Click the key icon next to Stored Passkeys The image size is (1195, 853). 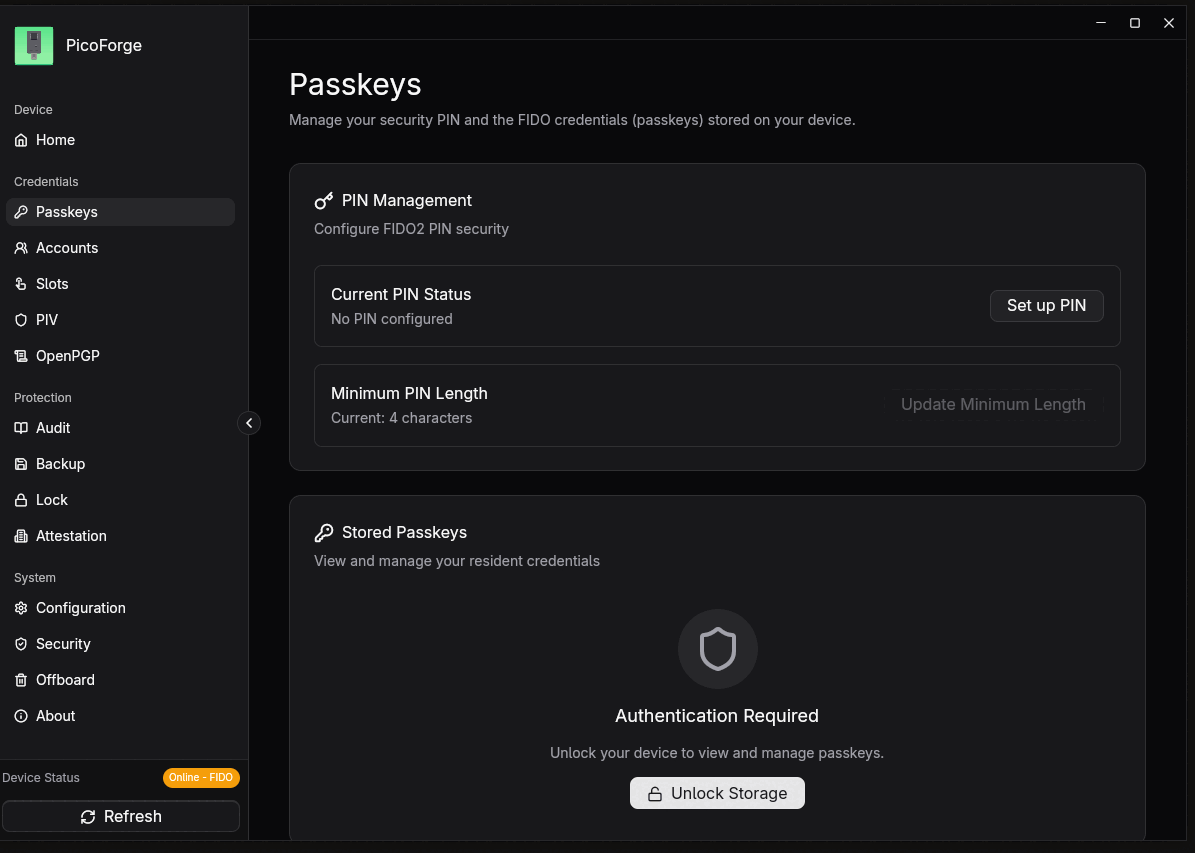pos(324,532)
